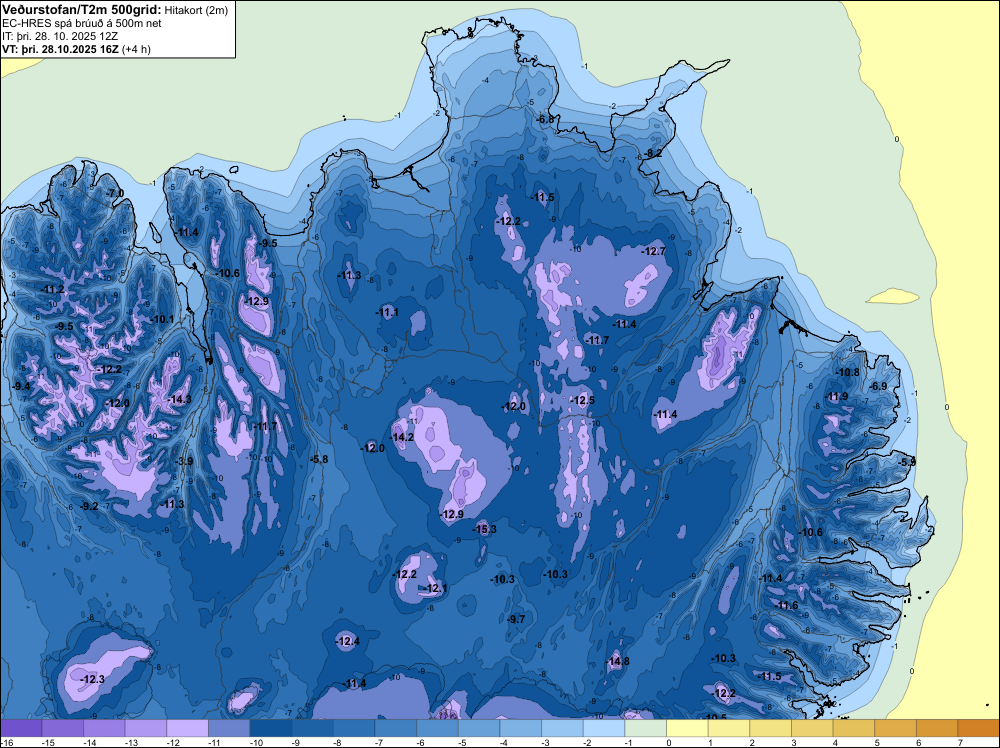Select the legend swatch between 0 and 1
The image size is (1000, 748).
pyautogui.click(x=688, y=728)
